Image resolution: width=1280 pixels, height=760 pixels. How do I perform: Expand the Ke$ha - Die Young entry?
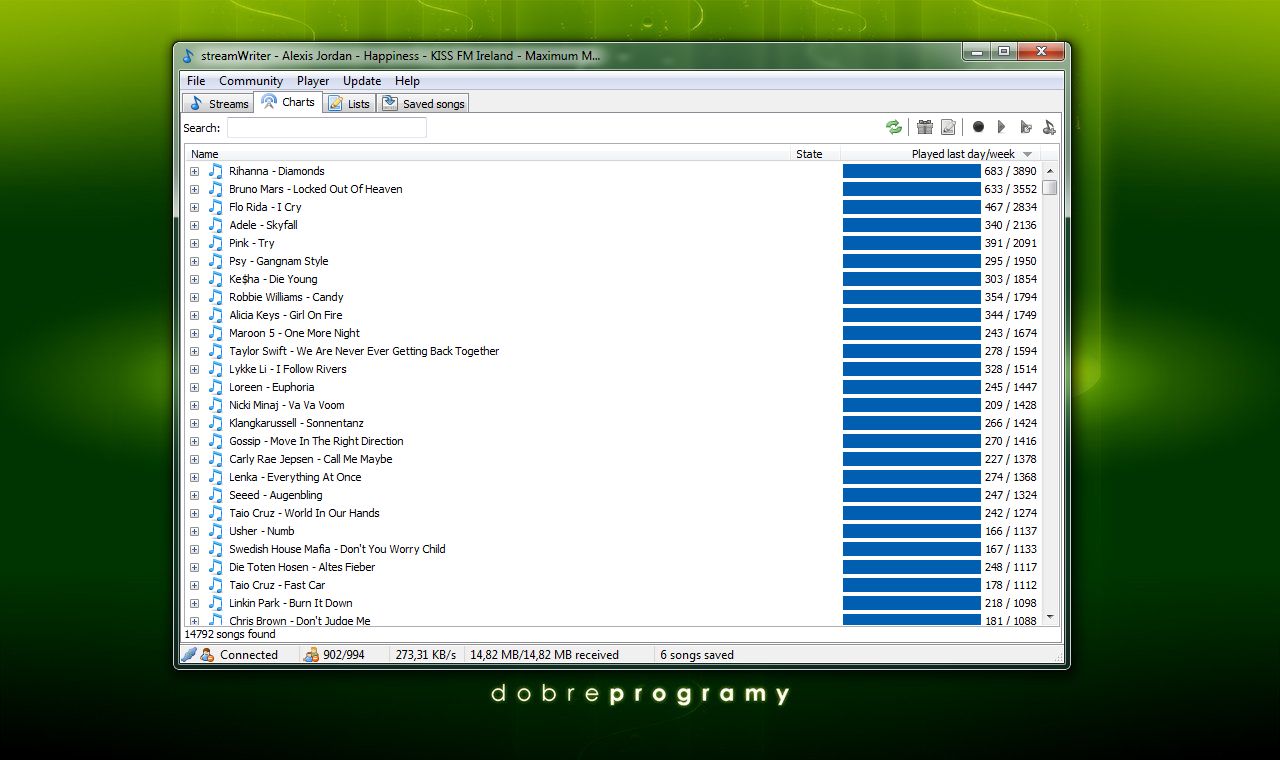pyautogui.click(x=194, y=279)
